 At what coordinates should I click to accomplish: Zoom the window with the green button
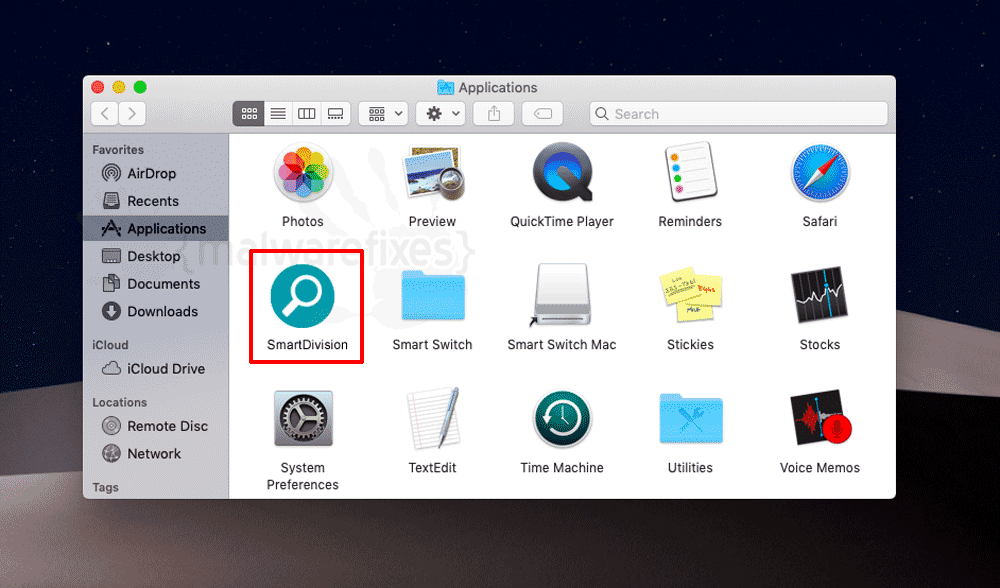140,87
